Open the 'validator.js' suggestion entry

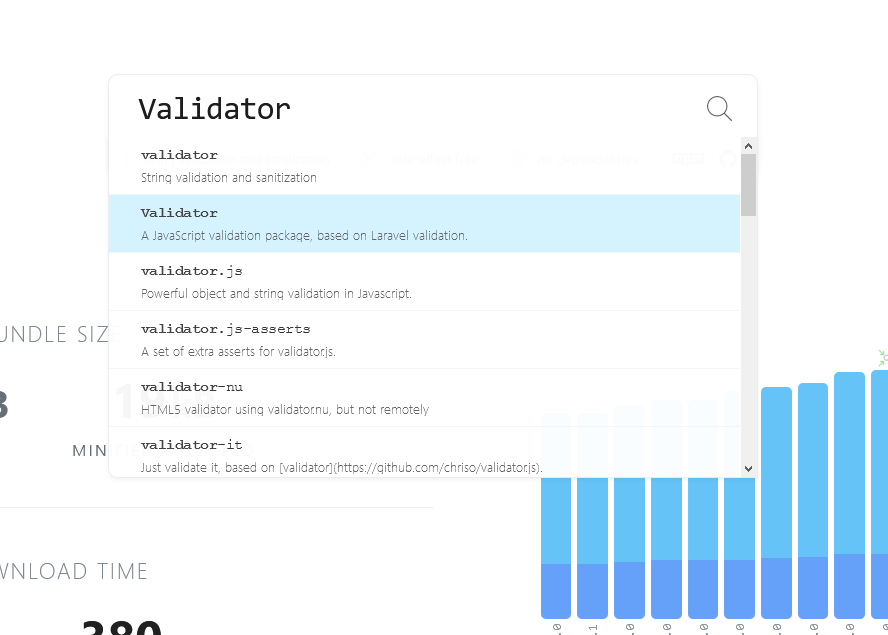(x=400, y=281)
